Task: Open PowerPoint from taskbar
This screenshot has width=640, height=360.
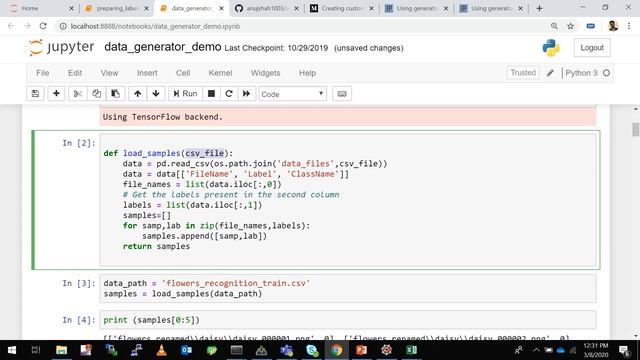Action: pos(361,350)
